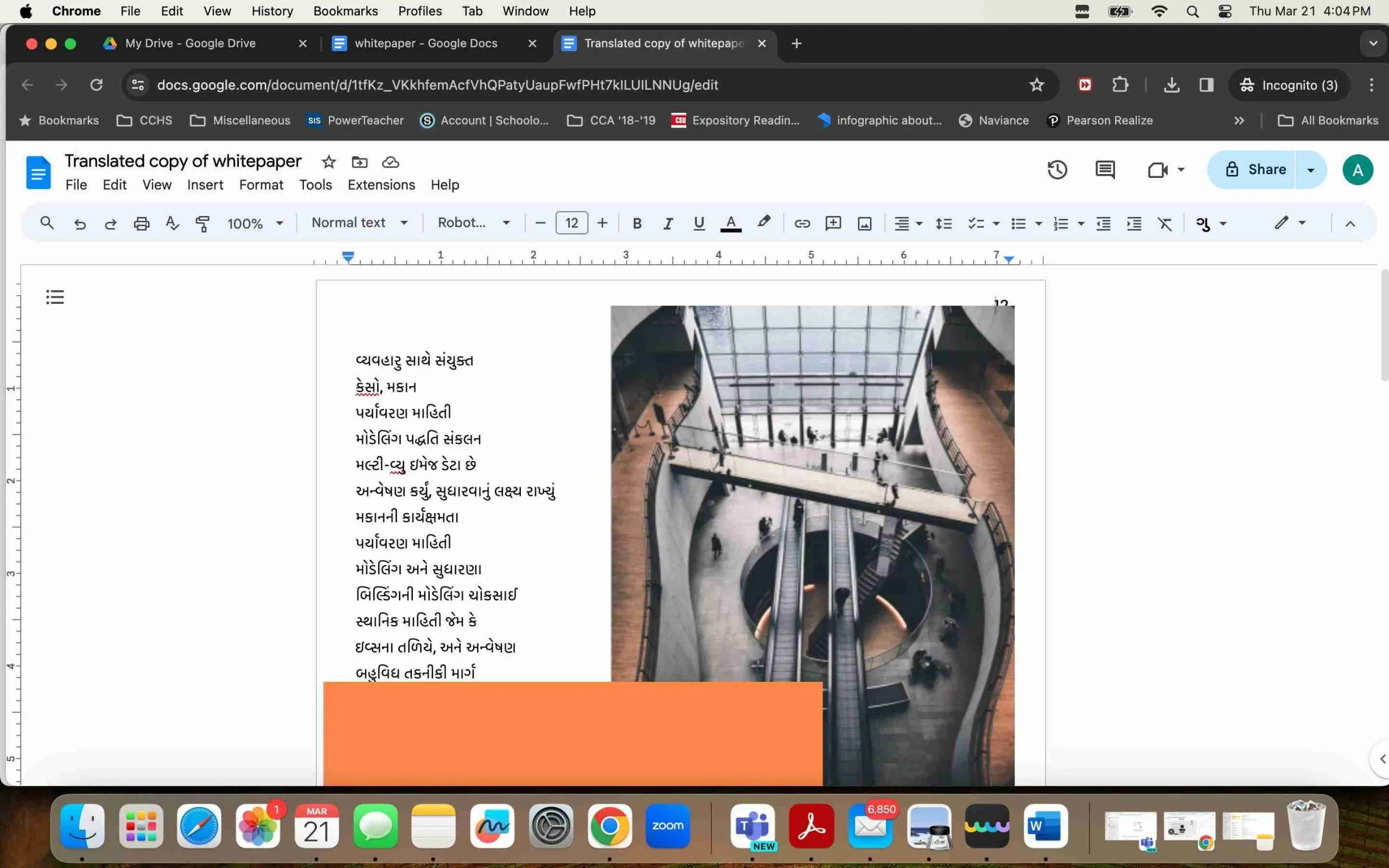Open the text alignment dropdown
This screenshot has height=868, width=1389.
(x=908, y=224)
